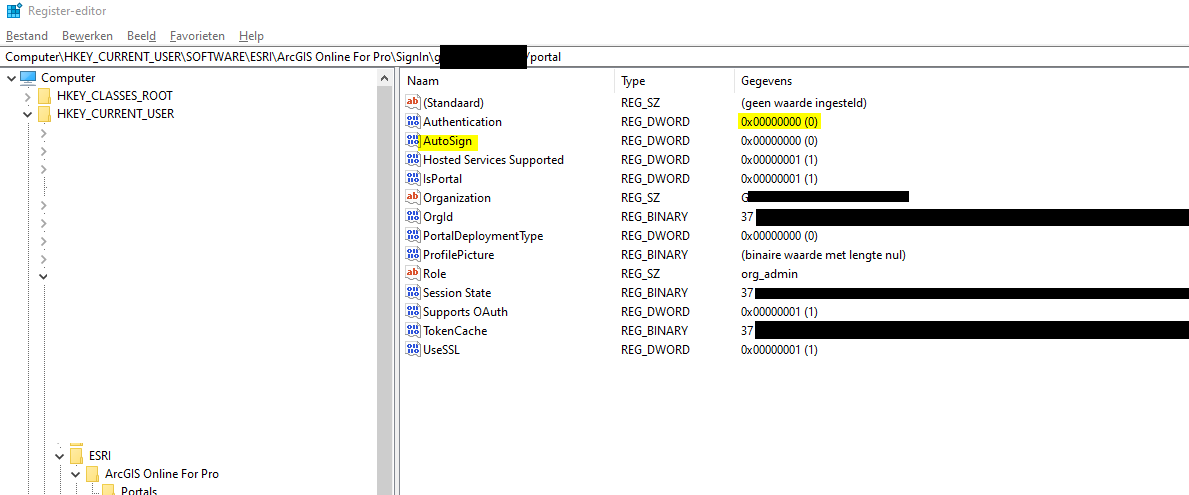The width and height of the screenshot is (1189, 495).
Task: Click the PortalDeploymentType value icon
Action: click(413, 235)
